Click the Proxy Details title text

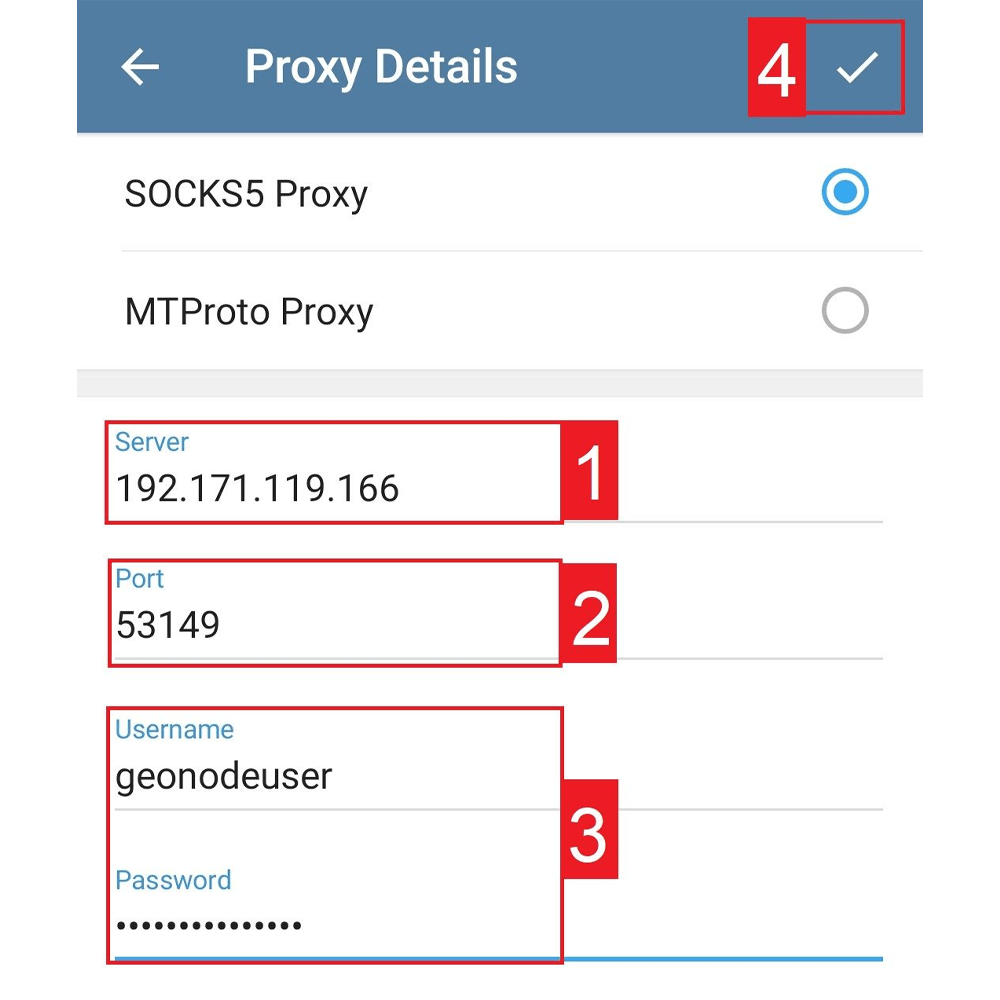[x=382, y=66]
